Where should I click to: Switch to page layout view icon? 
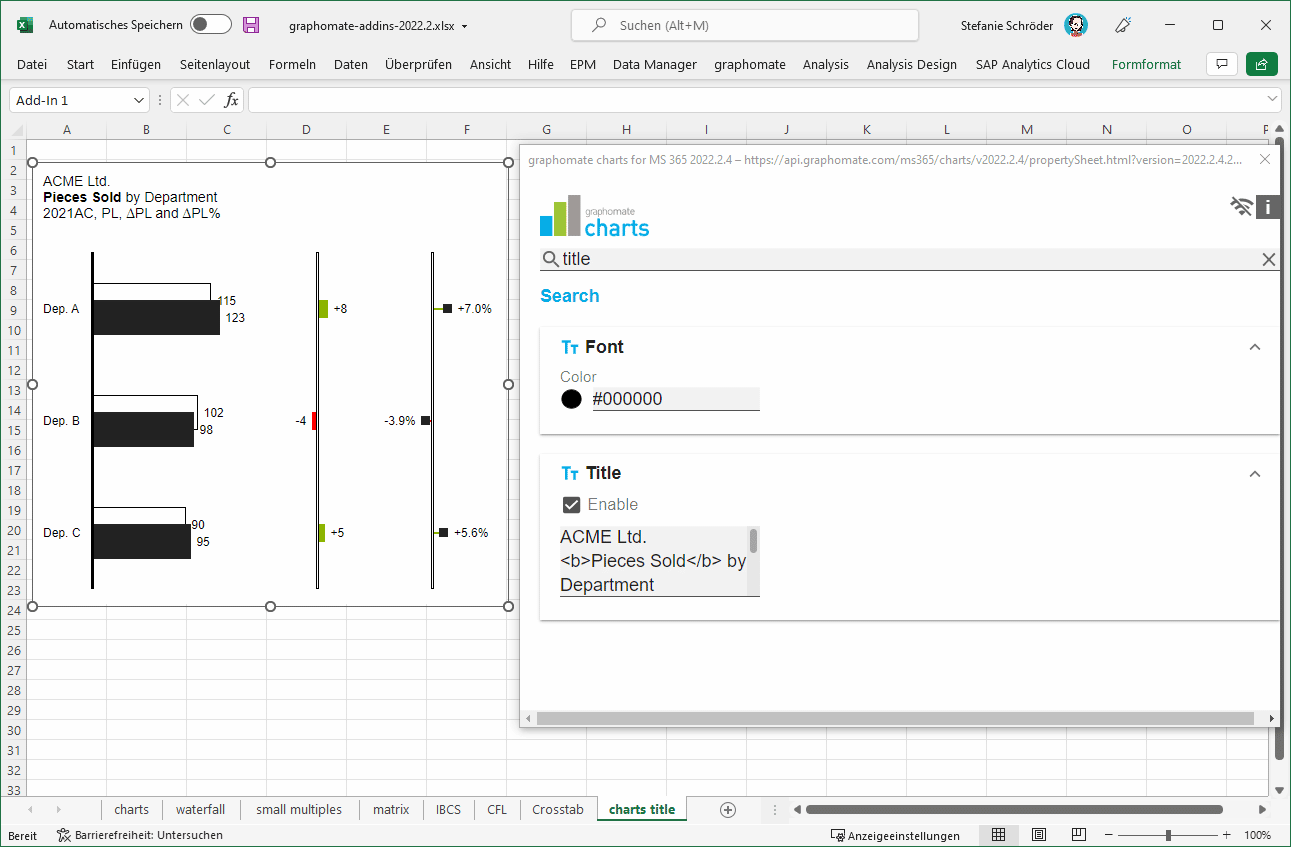(x=1039, y=835)
